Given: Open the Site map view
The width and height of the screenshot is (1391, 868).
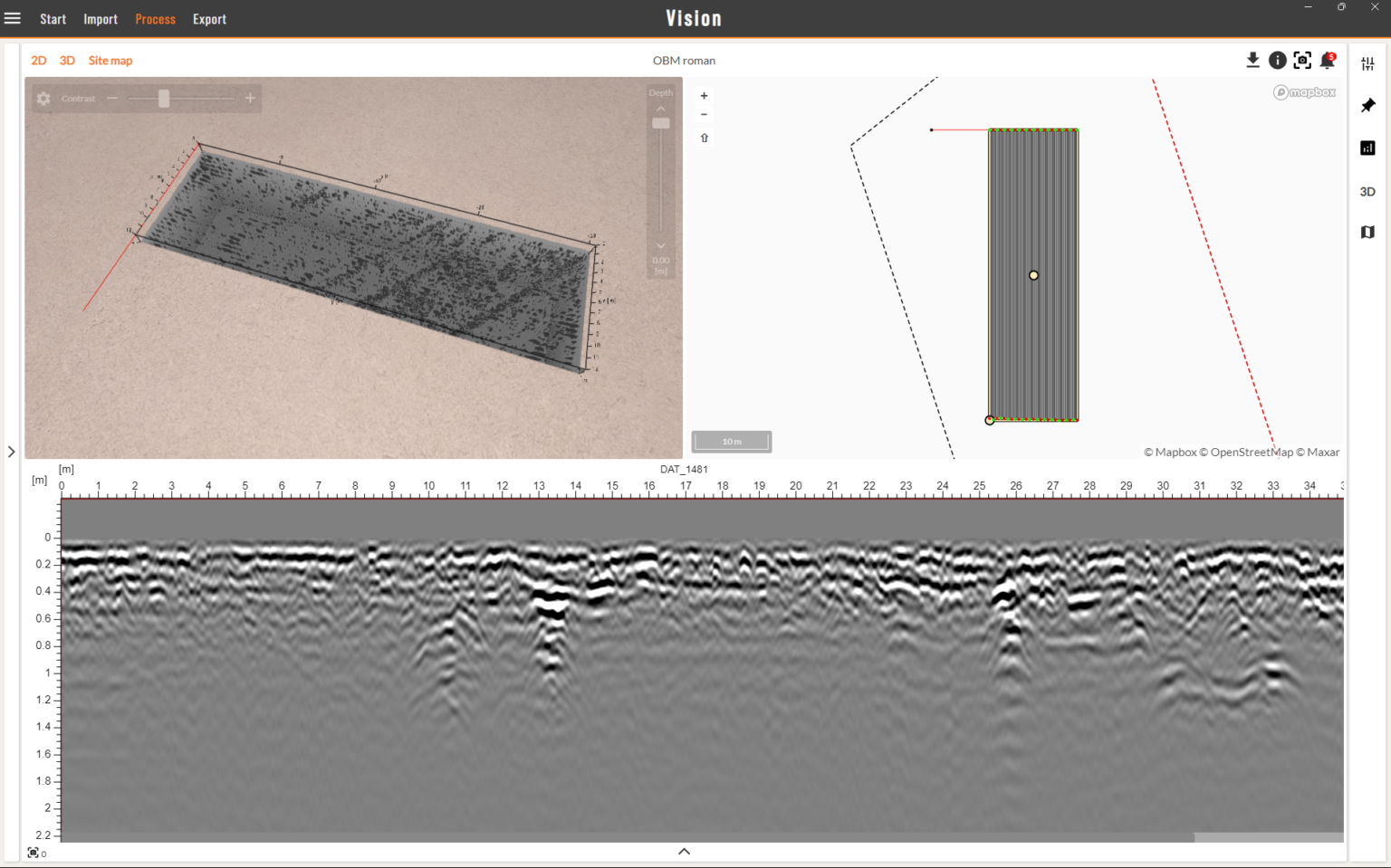Looking at the screenshot, I should point(110,60).
